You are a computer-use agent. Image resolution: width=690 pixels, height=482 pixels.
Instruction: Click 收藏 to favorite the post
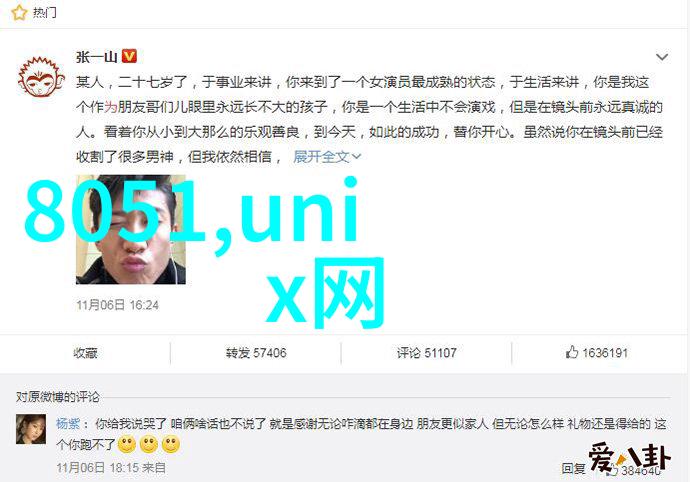point(85,353)
